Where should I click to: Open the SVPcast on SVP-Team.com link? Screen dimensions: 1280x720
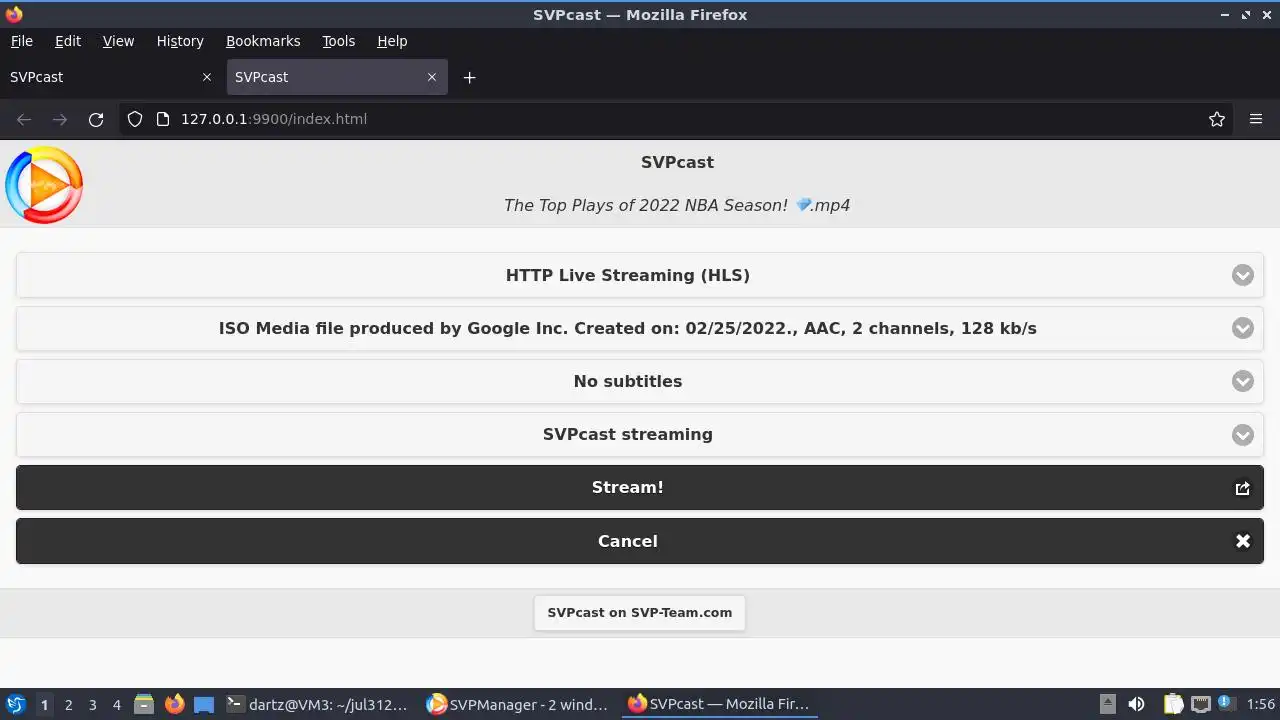point(640,612)
